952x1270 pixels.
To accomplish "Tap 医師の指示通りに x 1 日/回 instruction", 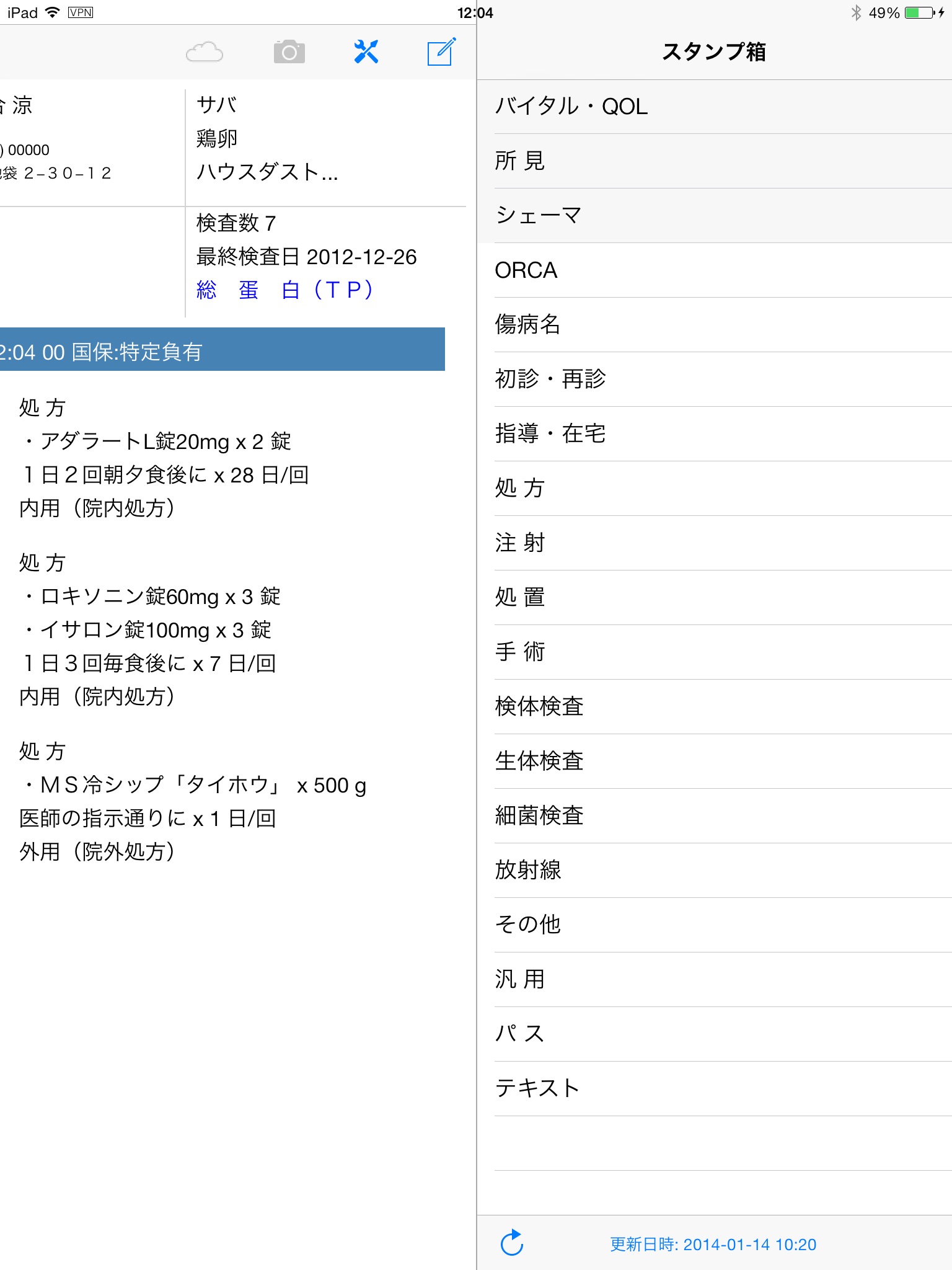I will 148,819.
